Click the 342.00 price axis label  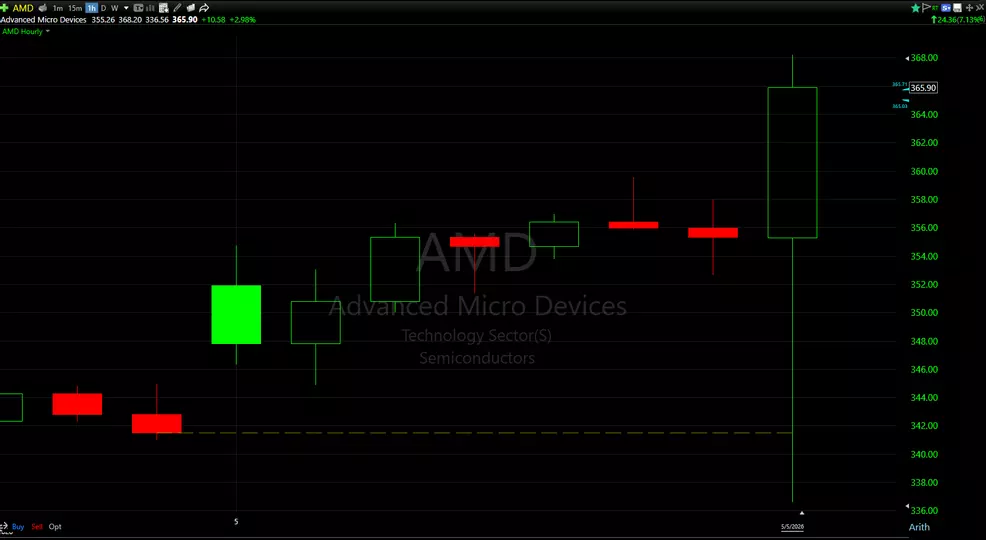pos(924,426)
